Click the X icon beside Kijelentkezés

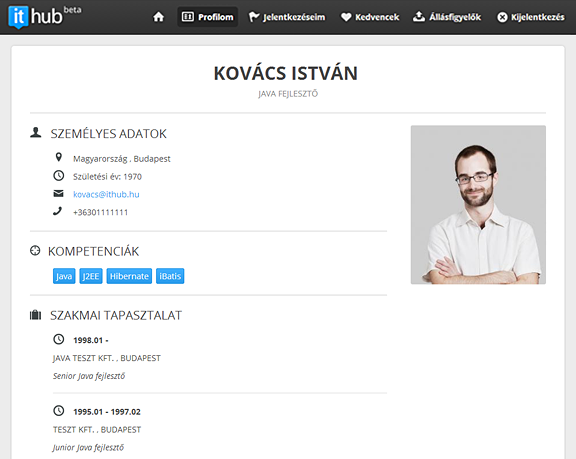click(502, 17)
